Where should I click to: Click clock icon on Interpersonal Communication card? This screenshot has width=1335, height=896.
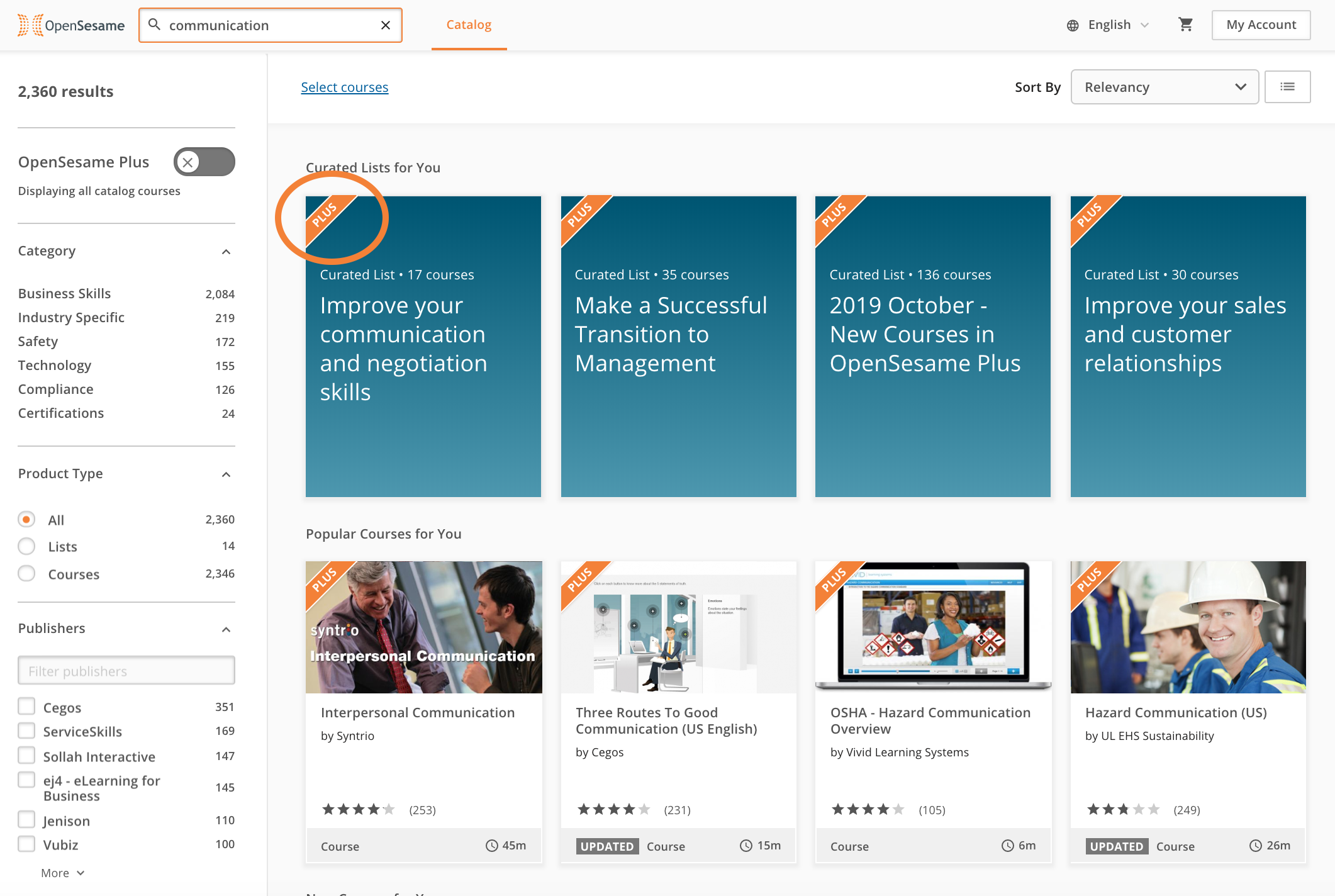click(x=492, y=846)
